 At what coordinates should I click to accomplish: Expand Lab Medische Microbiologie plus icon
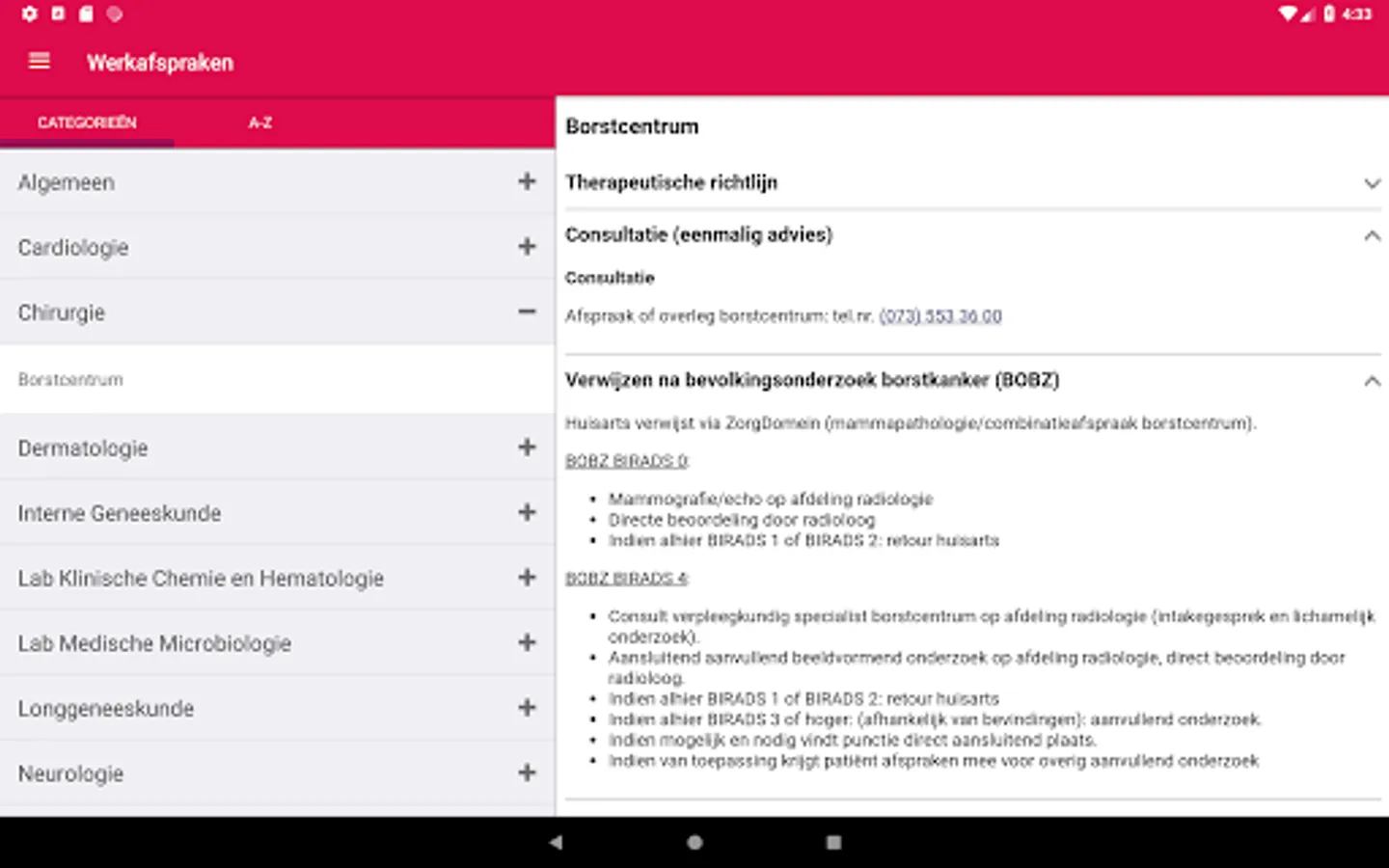pos(527,642)
